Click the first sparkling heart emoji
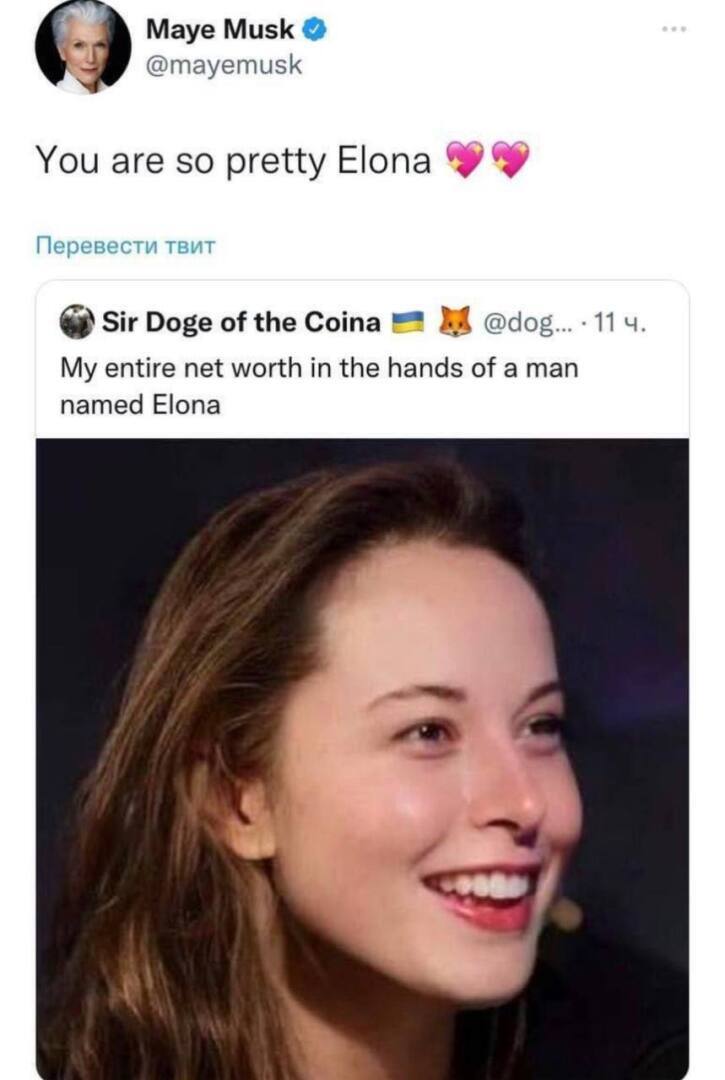Image resolution: width=725 pixels, height=1080 pixels. pyautogui.click(x=464, y=159)
